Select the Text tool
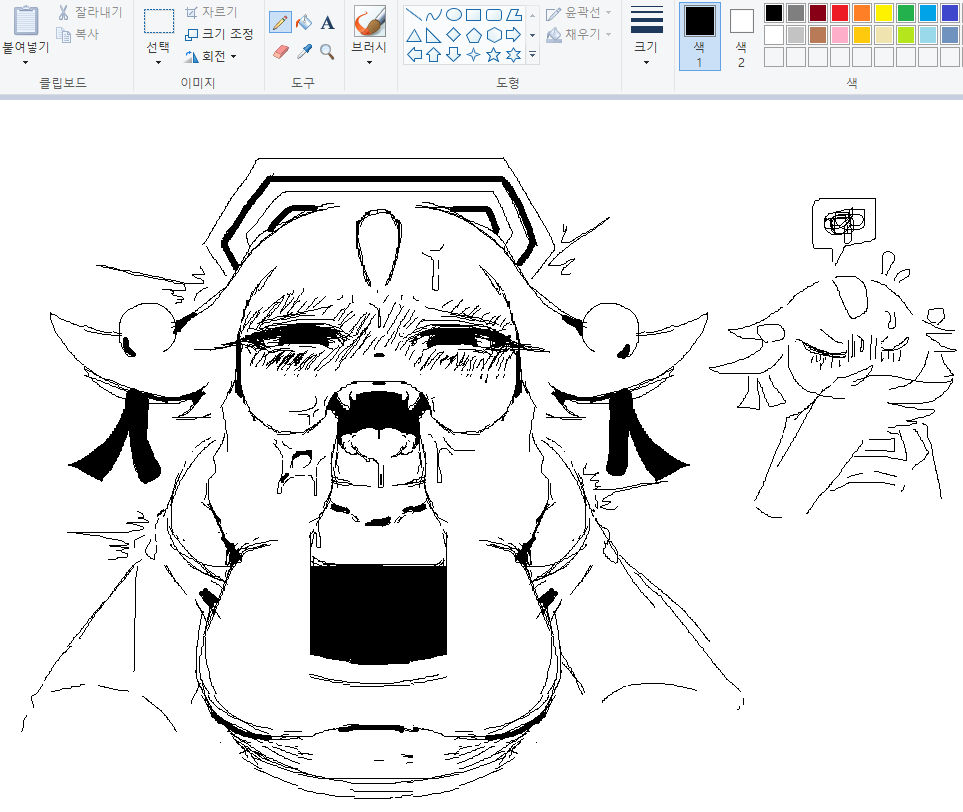Screen dimensions: 963x812 (327, 23)
